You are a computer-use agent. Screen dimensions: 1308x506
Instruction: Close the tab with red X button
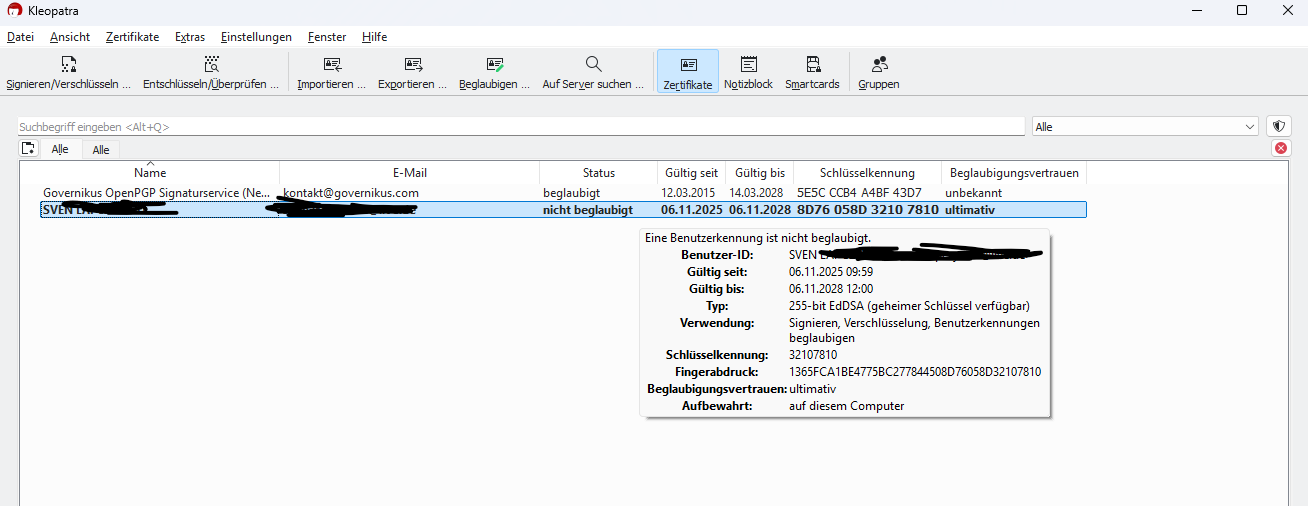[1280, 148]
